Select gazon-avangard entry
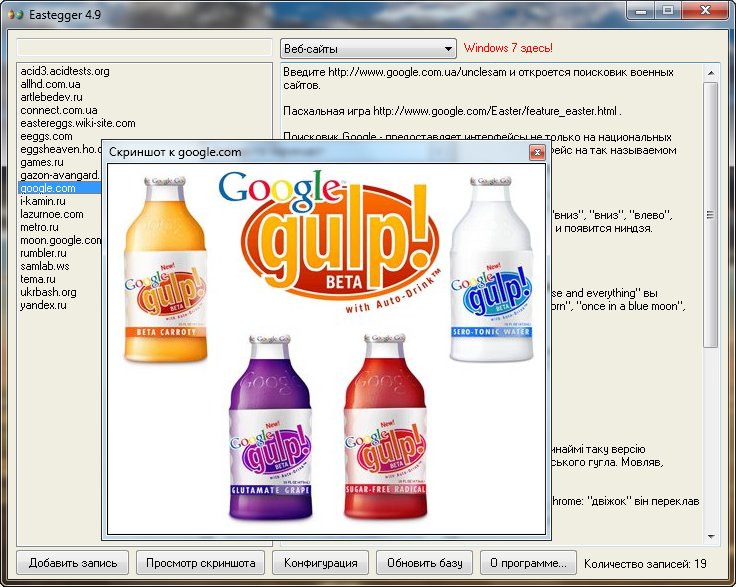This screenshot has width=736, height=587. coord(60,175)
